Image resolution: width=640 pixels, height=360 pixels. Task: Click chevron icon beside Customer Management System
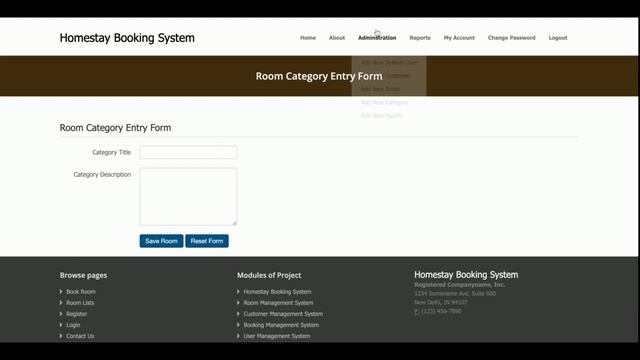(238, 313)
